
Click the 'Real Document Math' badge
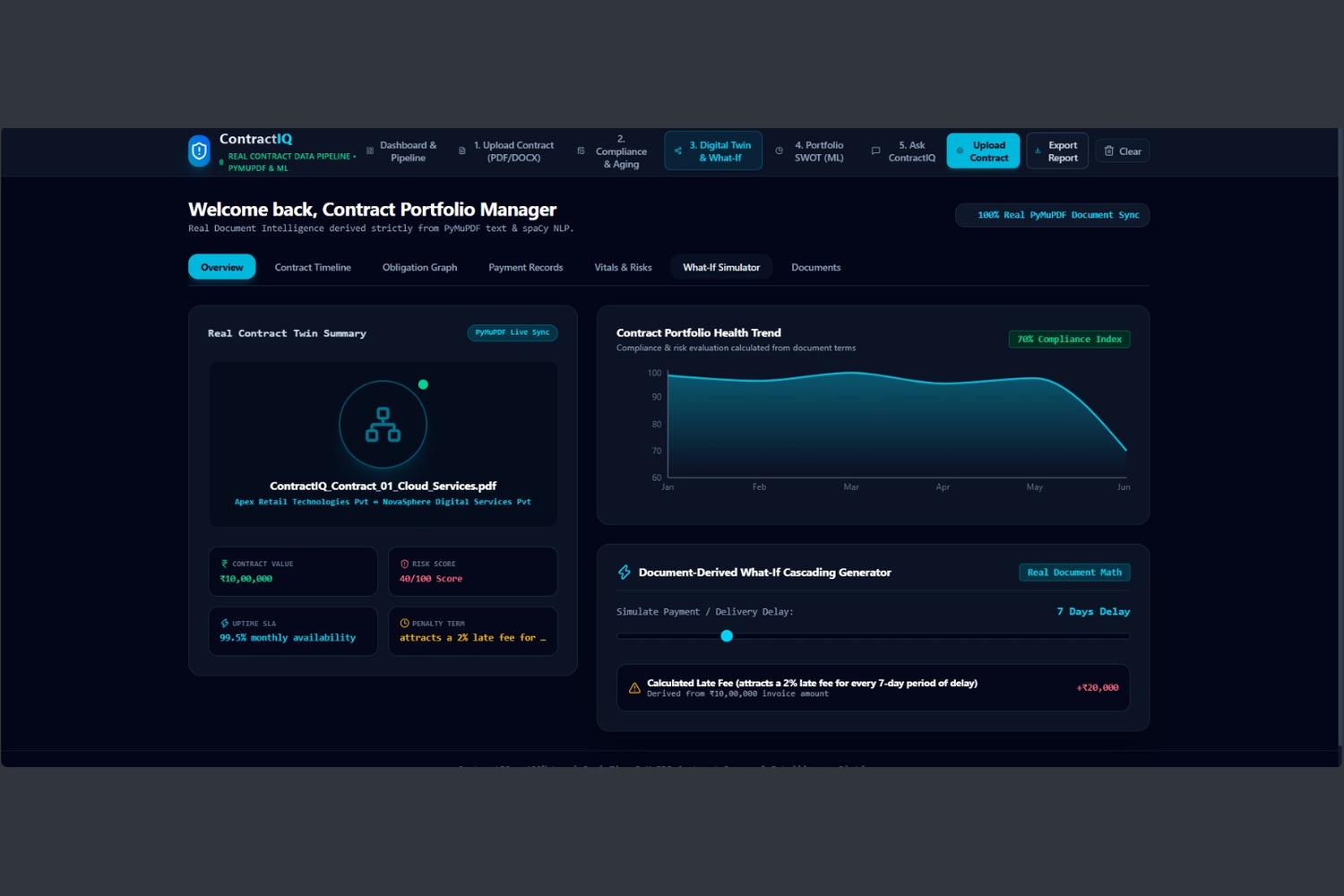(x=1074, y=573)
